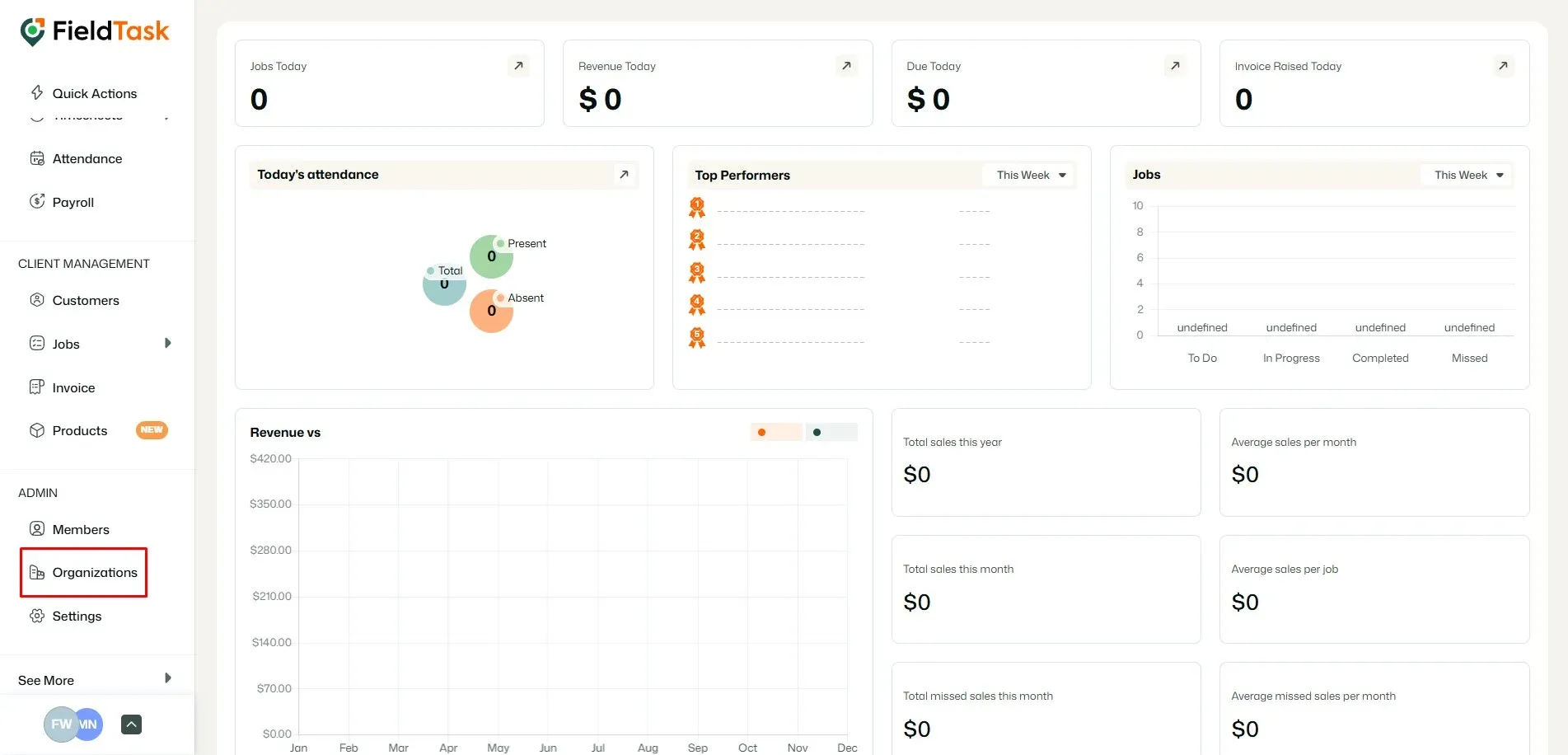
Task: Open Invoice Raised Today details arrow
Action: (1503, 66)
